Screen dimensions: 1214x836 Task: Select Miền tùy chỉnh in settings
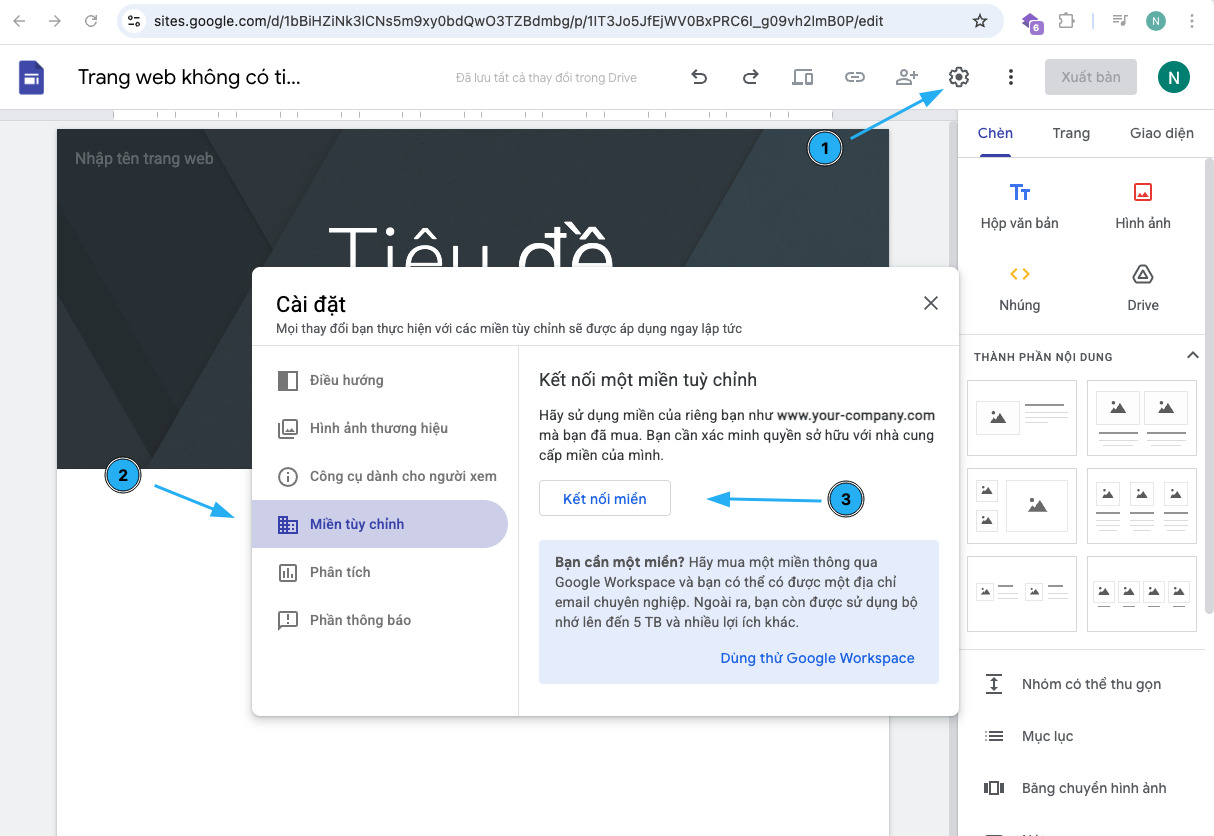(x=357, y=524)
